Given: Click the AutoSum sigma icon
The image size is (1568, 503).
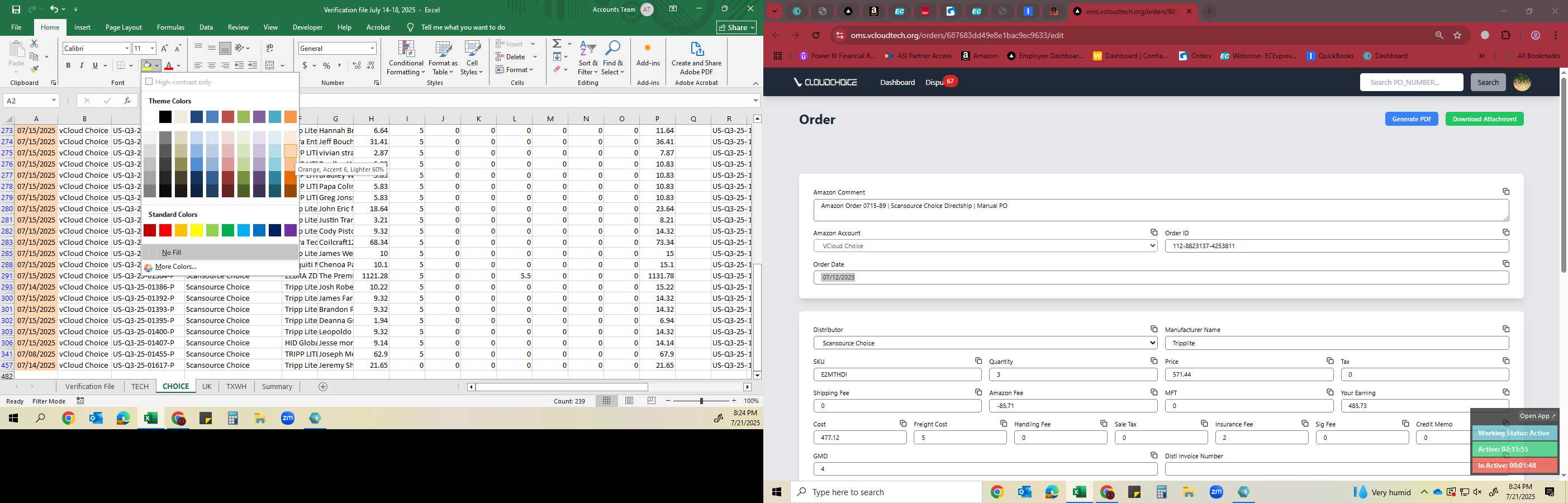Looking at the screenshot, I should (x=557, y=44).
